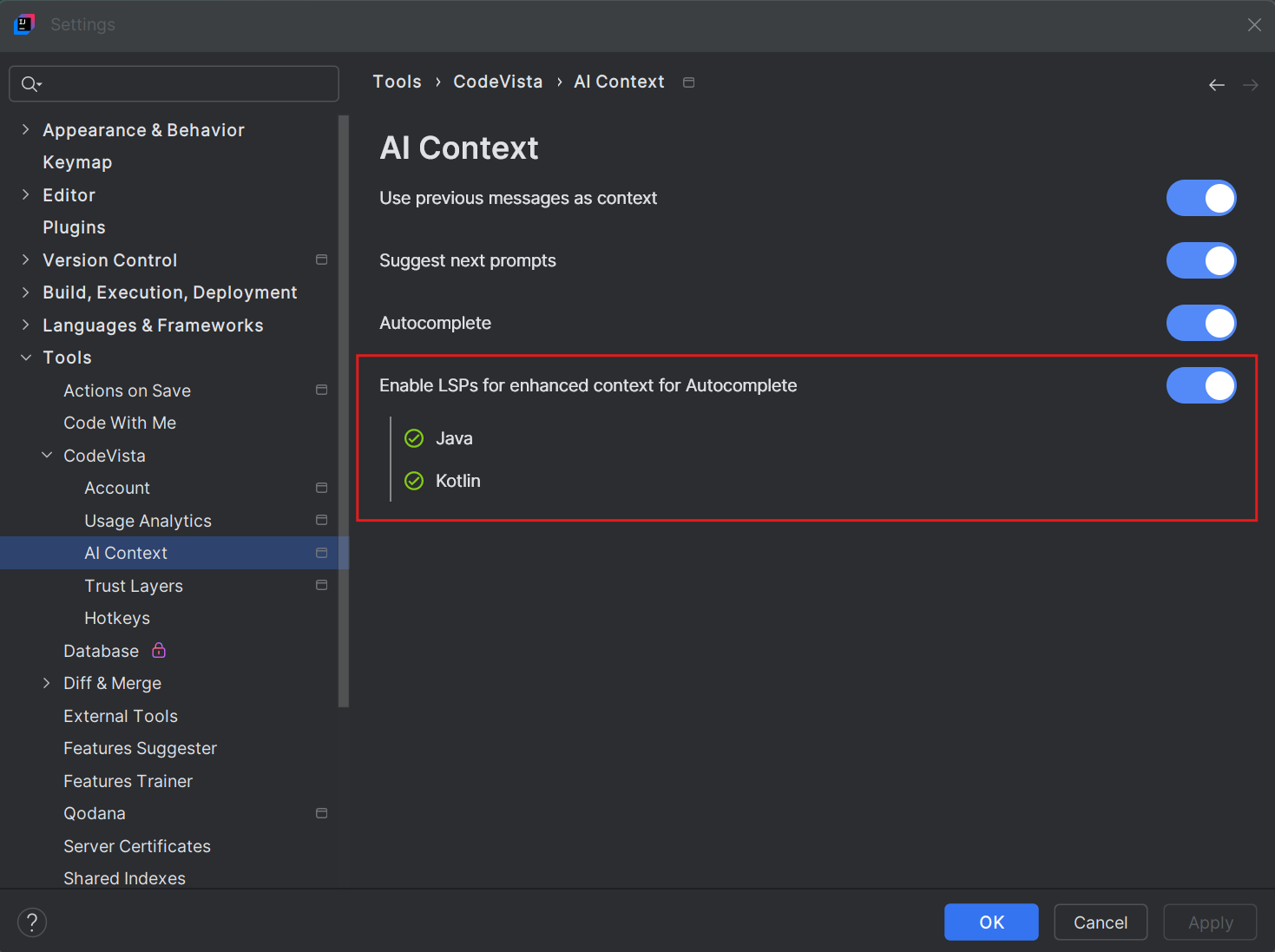Turn off the Autocomplete switch
Screen dimensions: 1275x952
[x=1201, y=323]
